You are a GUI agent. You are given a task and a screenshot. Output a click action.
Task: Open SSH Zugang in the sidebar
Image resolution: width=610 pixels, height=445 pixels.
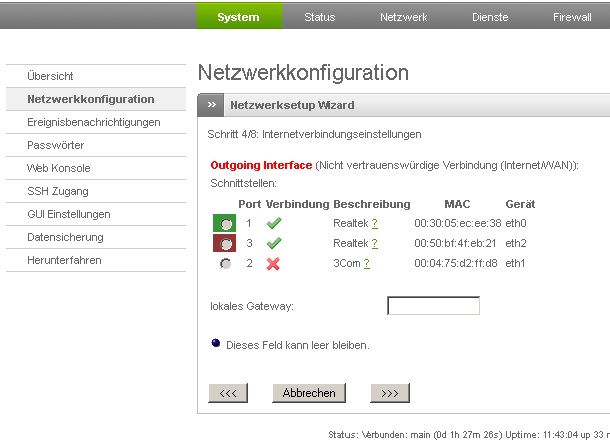(x=57, y=191)
